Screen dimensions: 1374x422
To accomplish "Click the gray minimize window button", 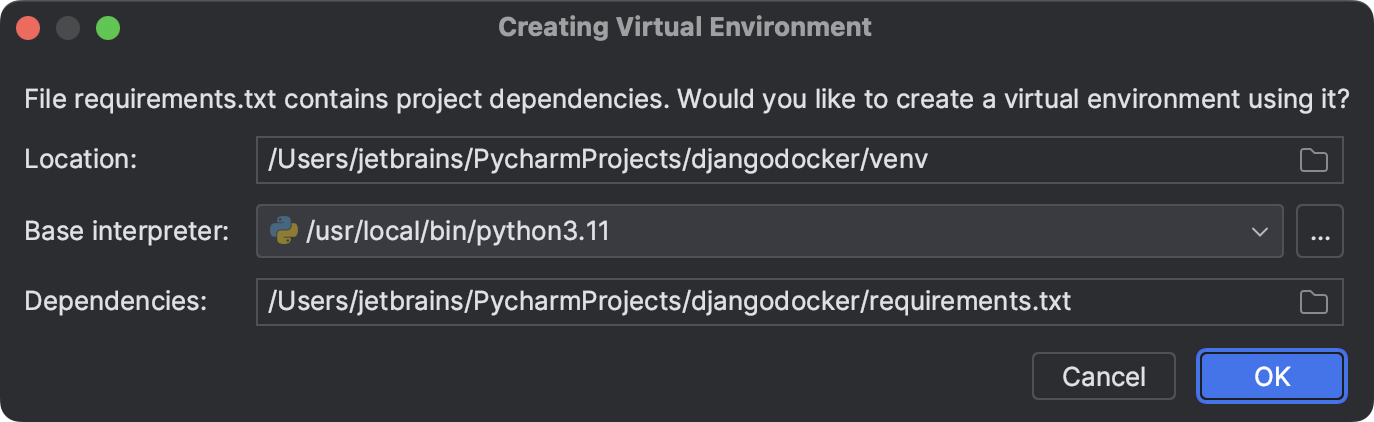I will (68, 28).
